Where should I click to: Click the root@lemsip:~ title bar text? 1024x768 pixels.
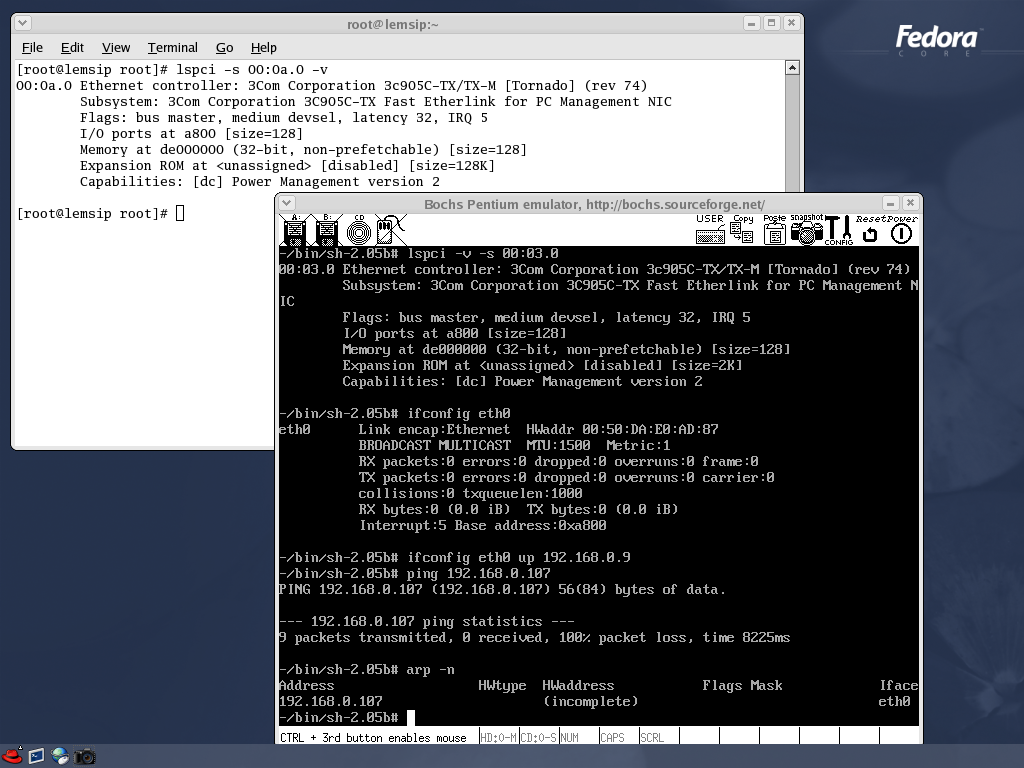pyautogui.click(x=392, y=24)
